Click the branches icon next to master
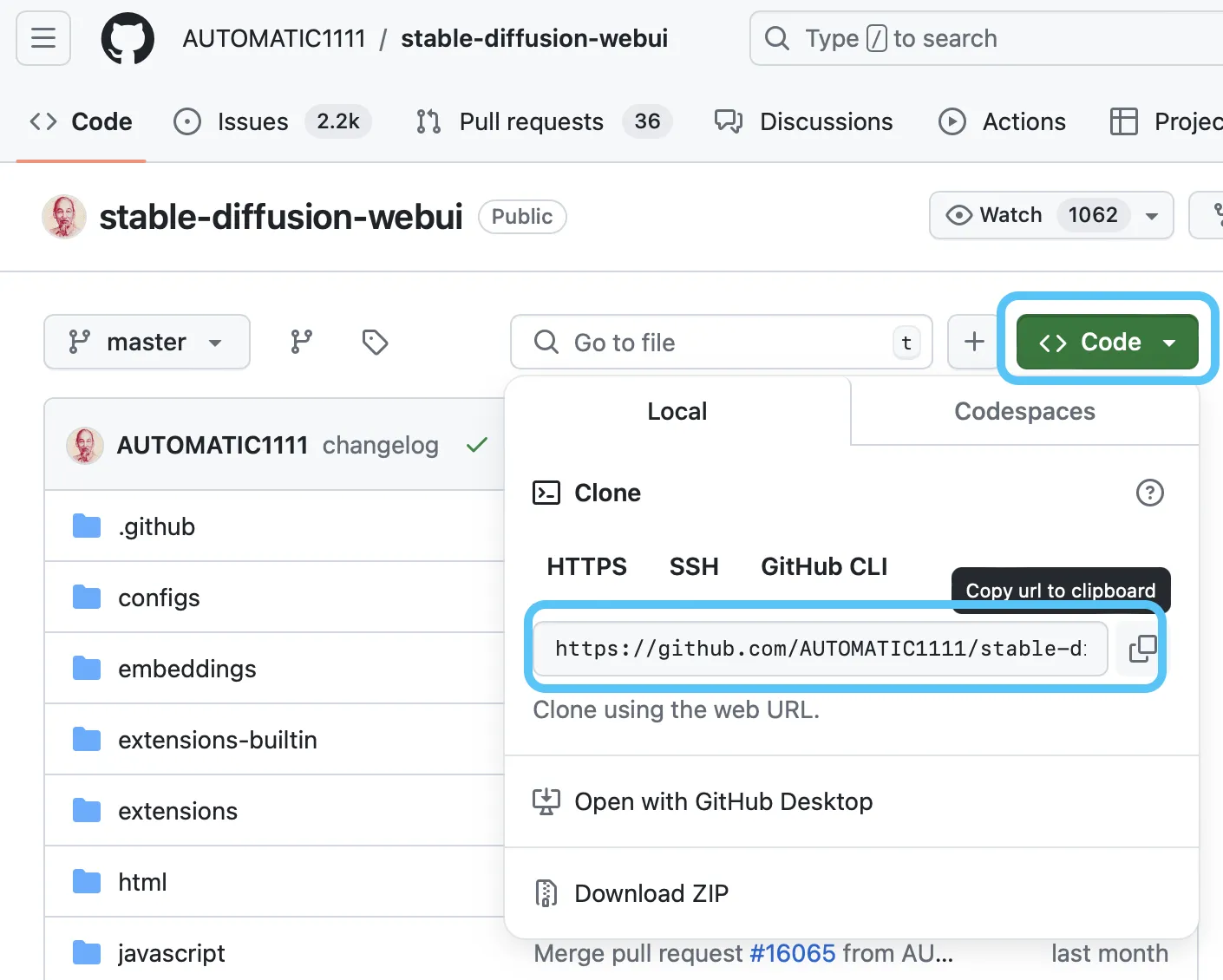The width and height of the screenshot is (1223, 980). pyautogui.click(x=300, y=342)
